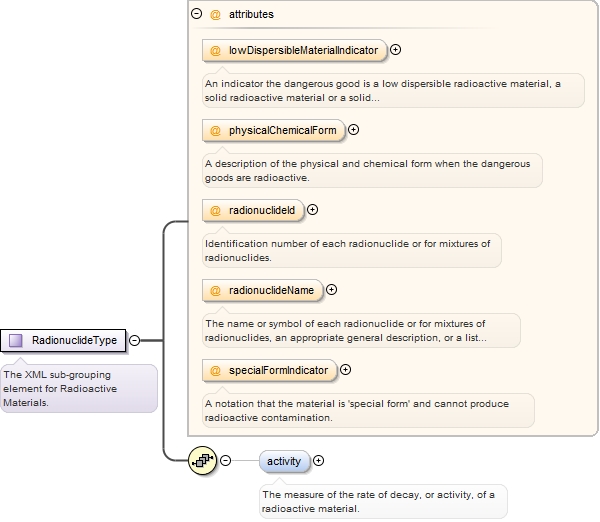Expand the lowDispersibleMaterialIndicator attribute

pos(395,50)
